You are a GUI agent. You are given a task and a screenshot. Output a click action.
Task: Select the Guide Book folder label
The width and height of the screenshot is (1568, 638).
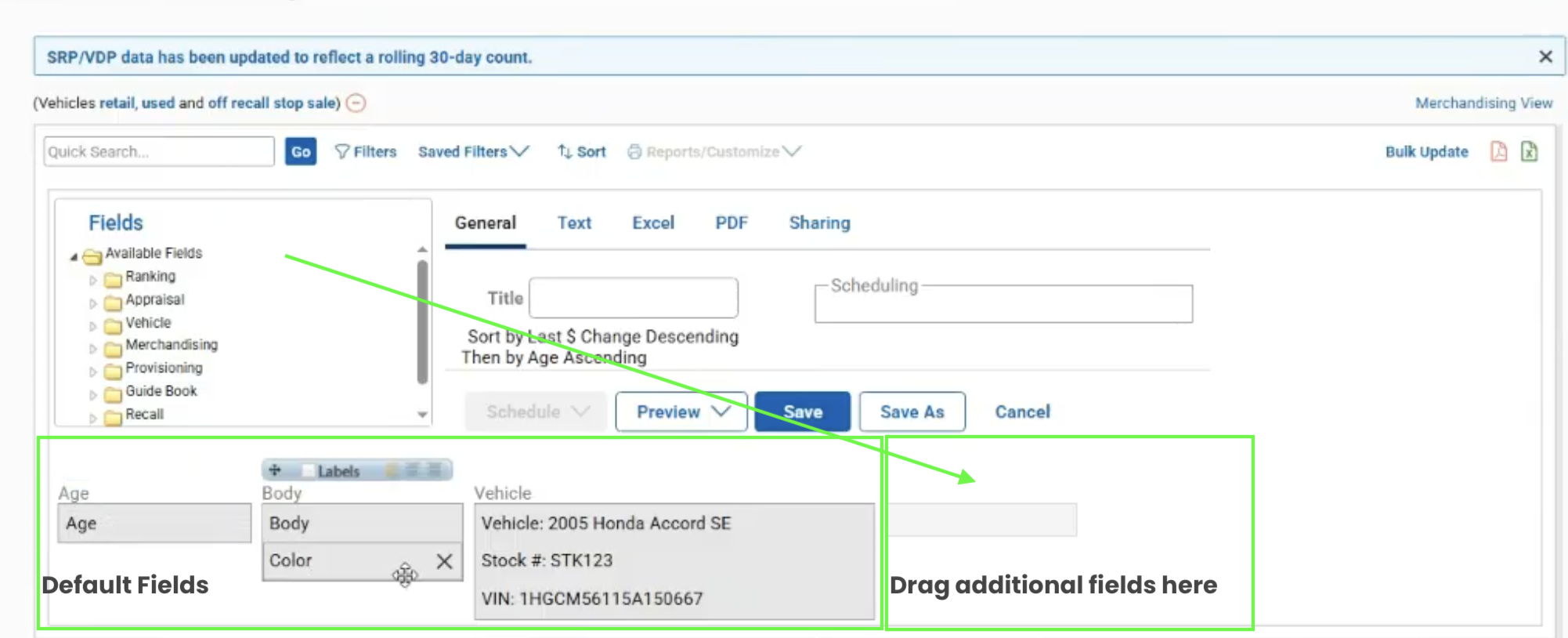point(161,390)
